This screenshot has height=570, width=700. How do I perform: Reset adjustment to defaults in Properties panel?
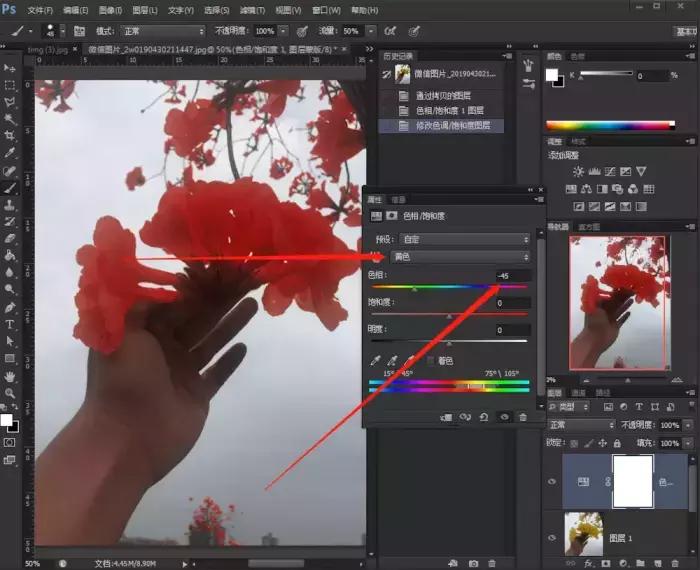(484, 417)
